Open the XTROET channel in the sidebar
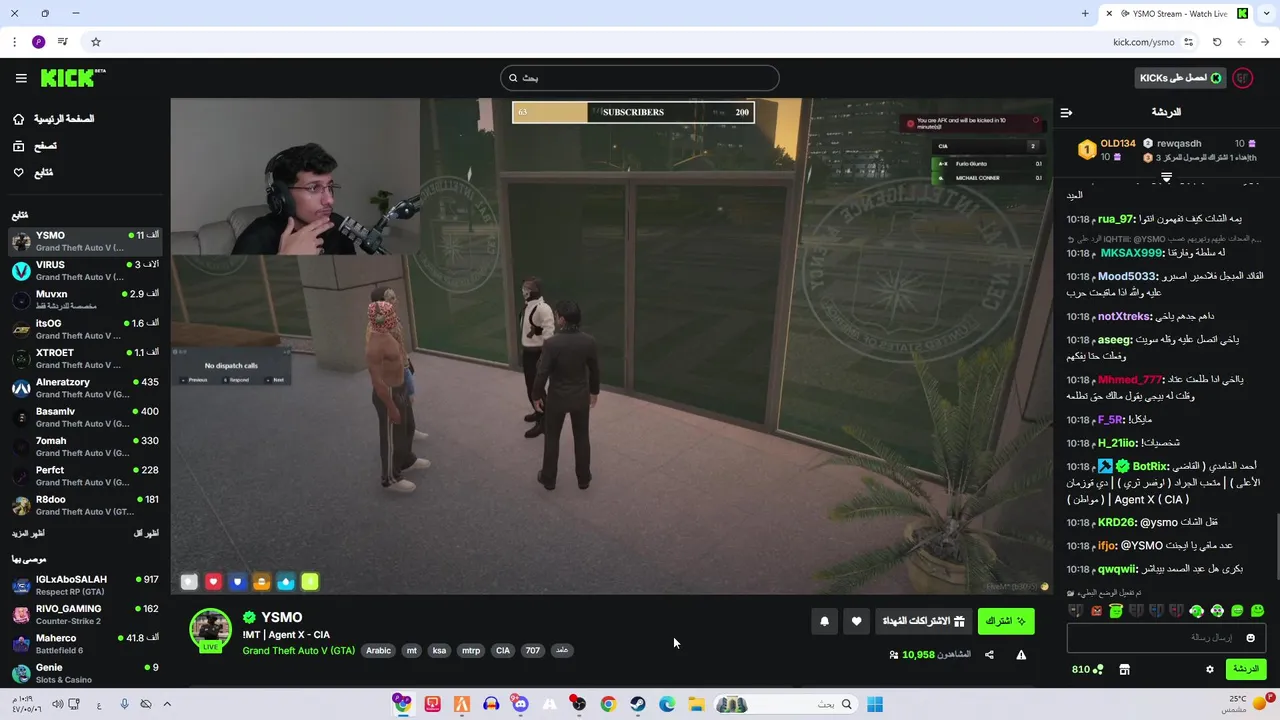 [85, 358]
